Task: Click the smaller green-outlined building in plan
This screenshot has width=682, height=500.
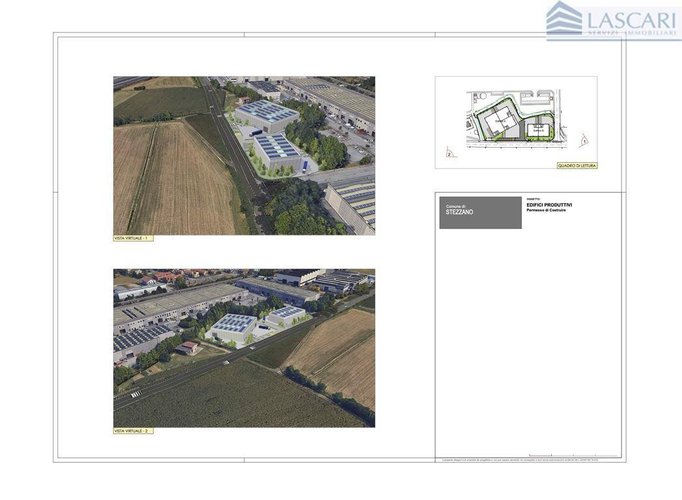Action: [x=540, y=127]
